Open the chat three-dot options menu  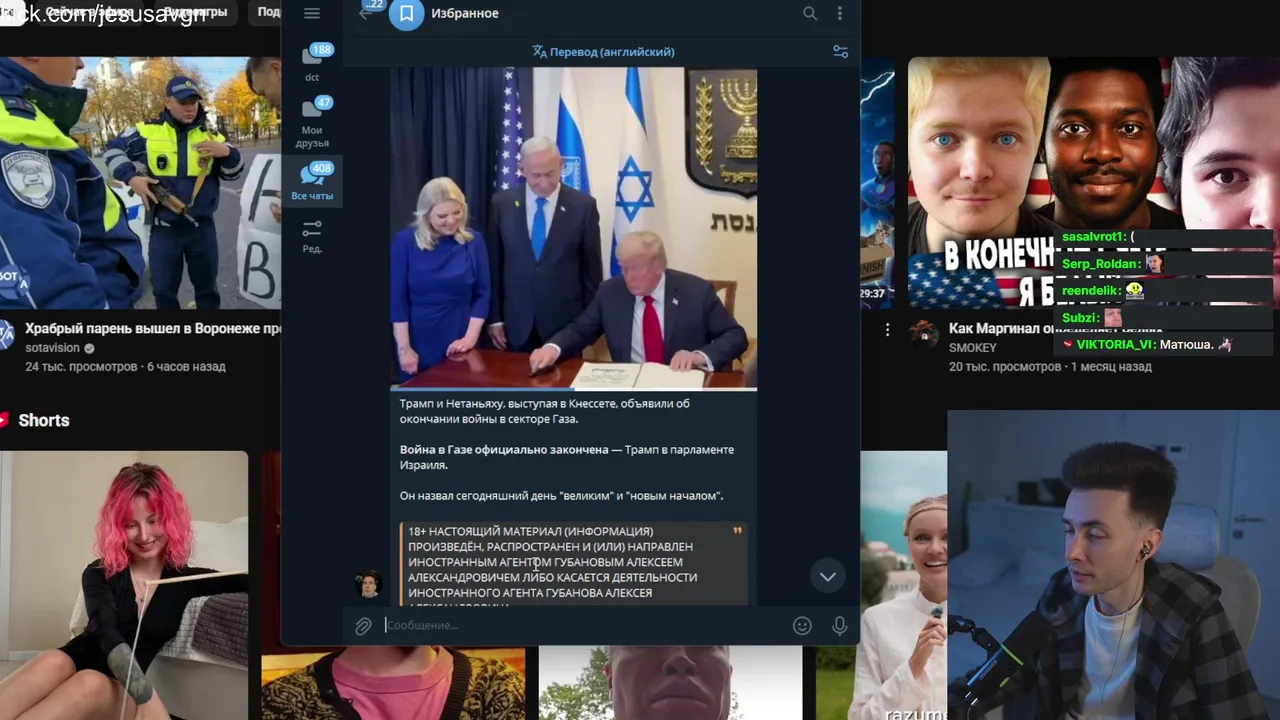click(840, 13)
